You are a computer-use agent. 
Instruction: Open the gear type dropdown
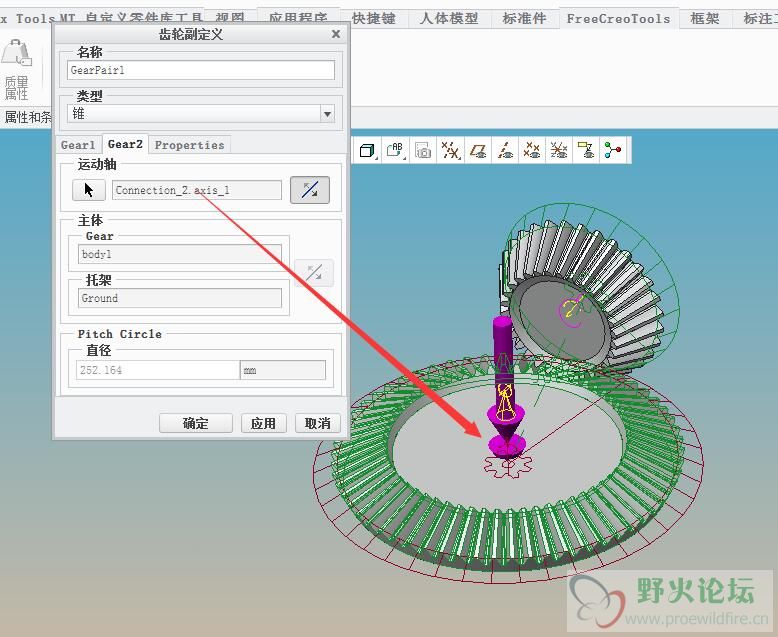coord(327,114)
